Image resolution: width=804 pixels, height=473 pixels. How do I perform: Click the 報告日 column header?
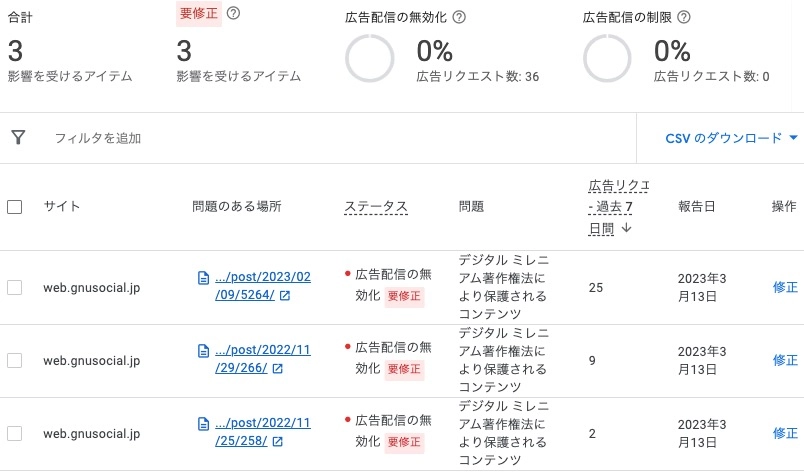tap(696, 207)
